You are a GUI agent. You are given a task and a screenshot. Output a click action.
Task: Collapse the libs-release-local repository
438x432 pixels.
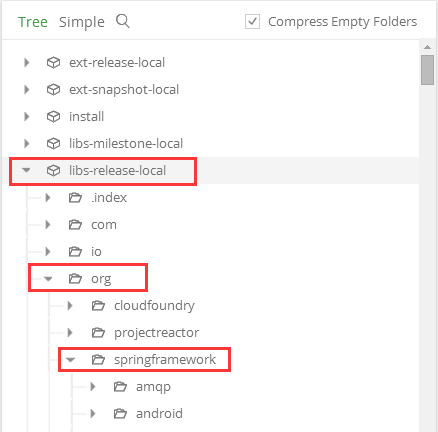click(26, 170)
